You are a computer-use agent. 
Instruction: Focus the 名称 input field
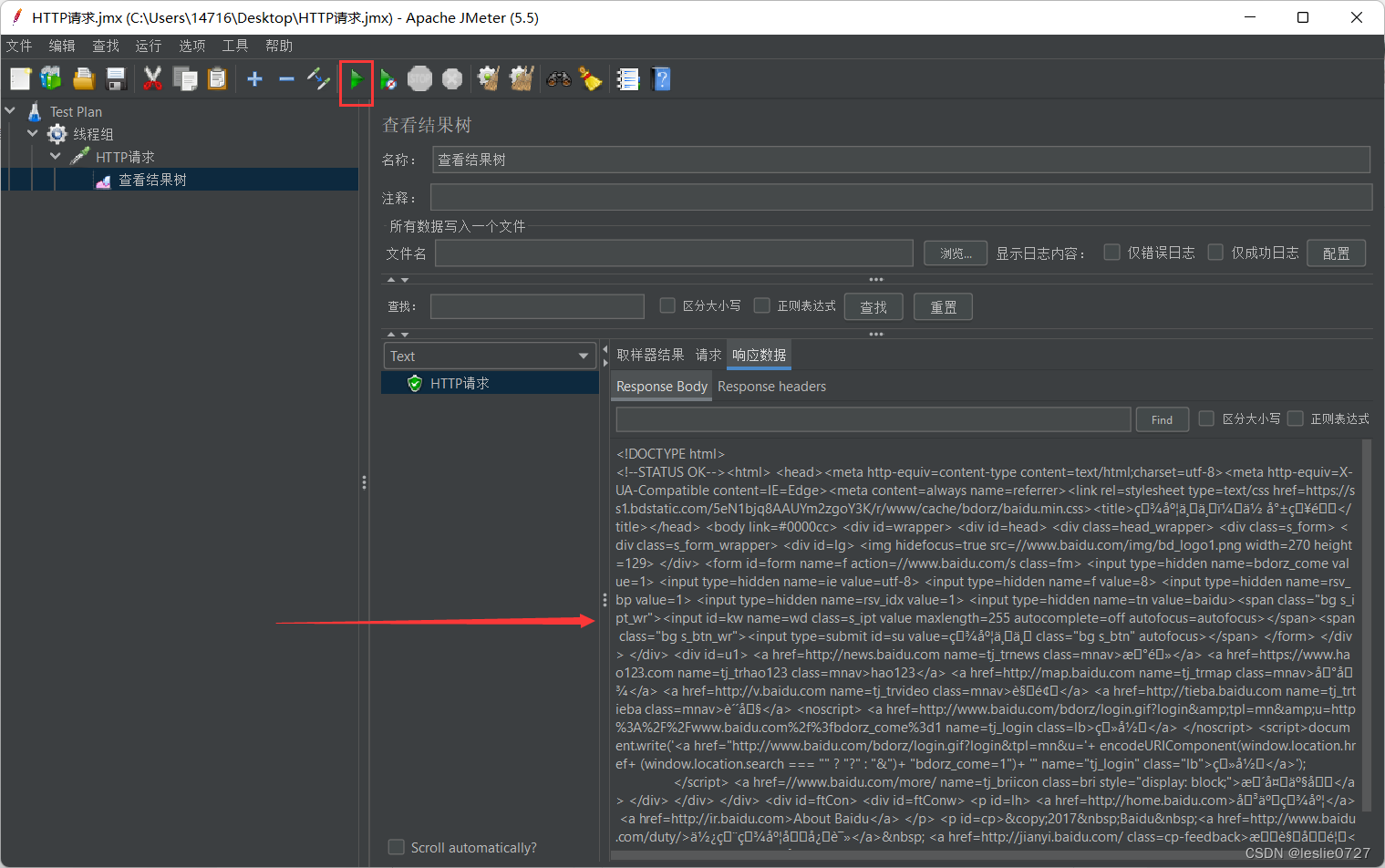(901, 160)
